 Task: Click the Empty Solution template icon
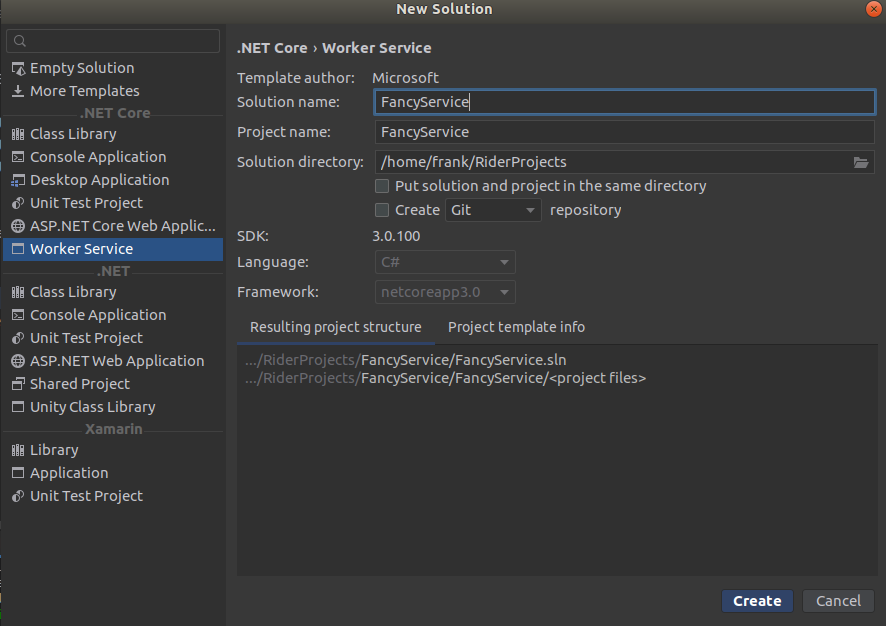[18, 68]
